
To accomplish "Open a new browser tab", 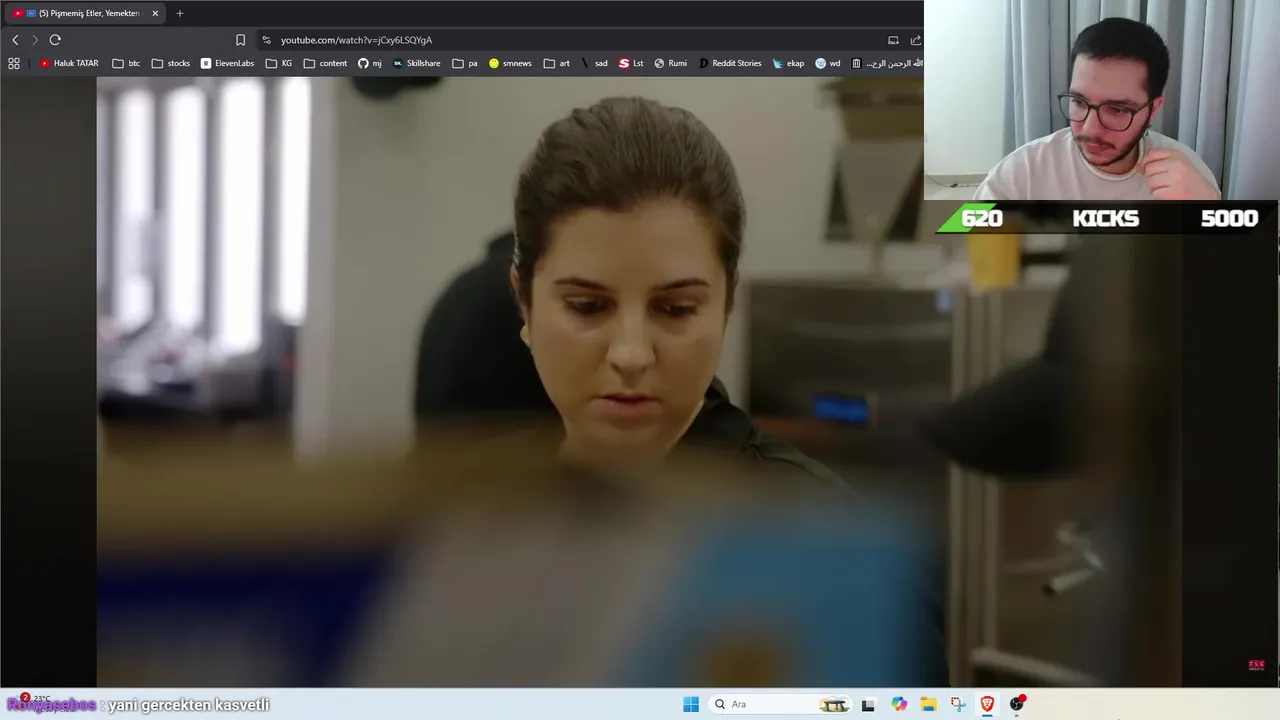I will pyautogui.click(x=180, y=13).
